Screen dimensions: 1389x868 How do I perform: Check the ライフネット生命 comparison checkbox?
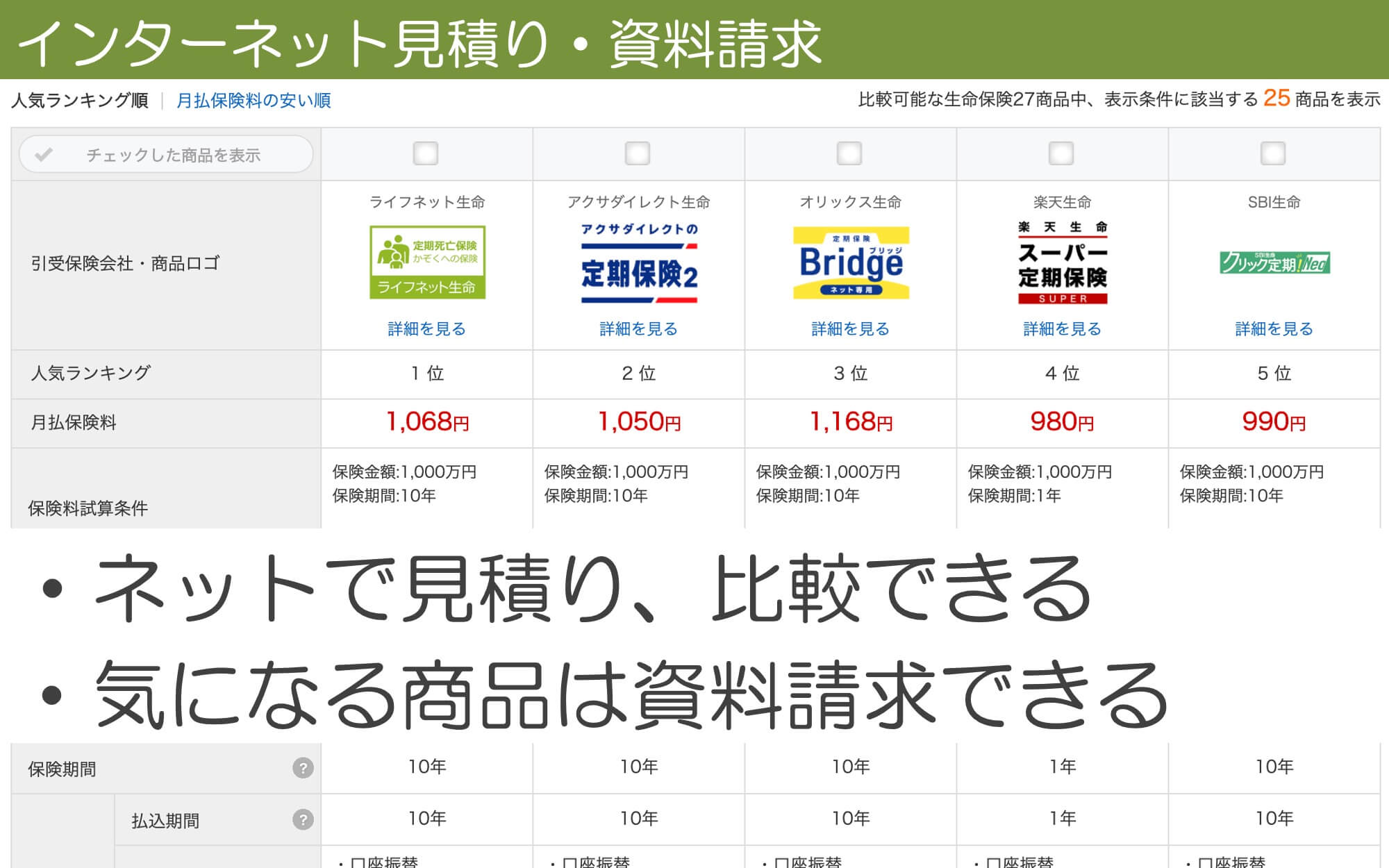[426, 154]
